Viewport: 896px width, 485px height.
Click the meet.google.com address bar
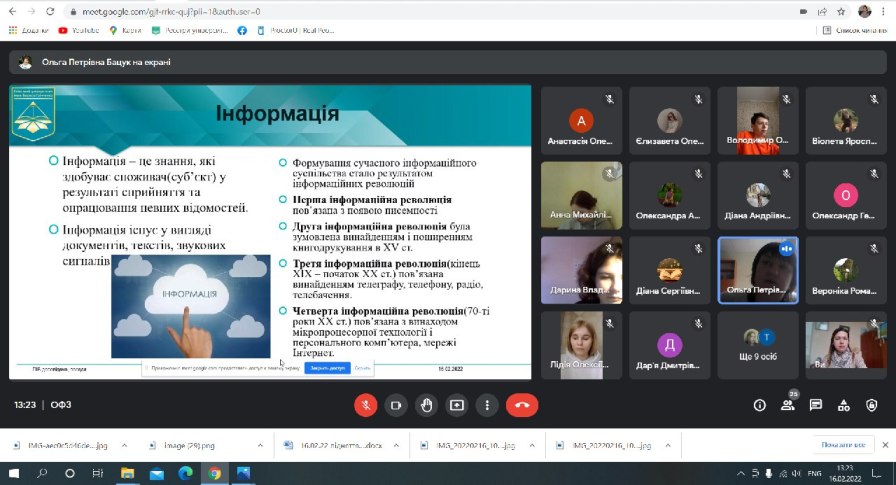[x=429, y=11]
